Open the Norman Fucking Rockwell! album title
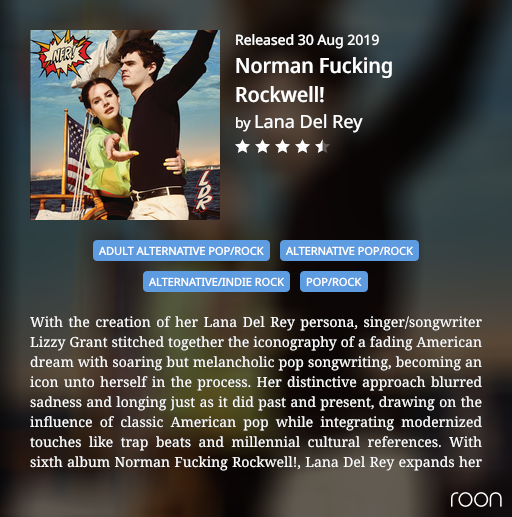Screen dimensions: 512x517 coord(314,80)
